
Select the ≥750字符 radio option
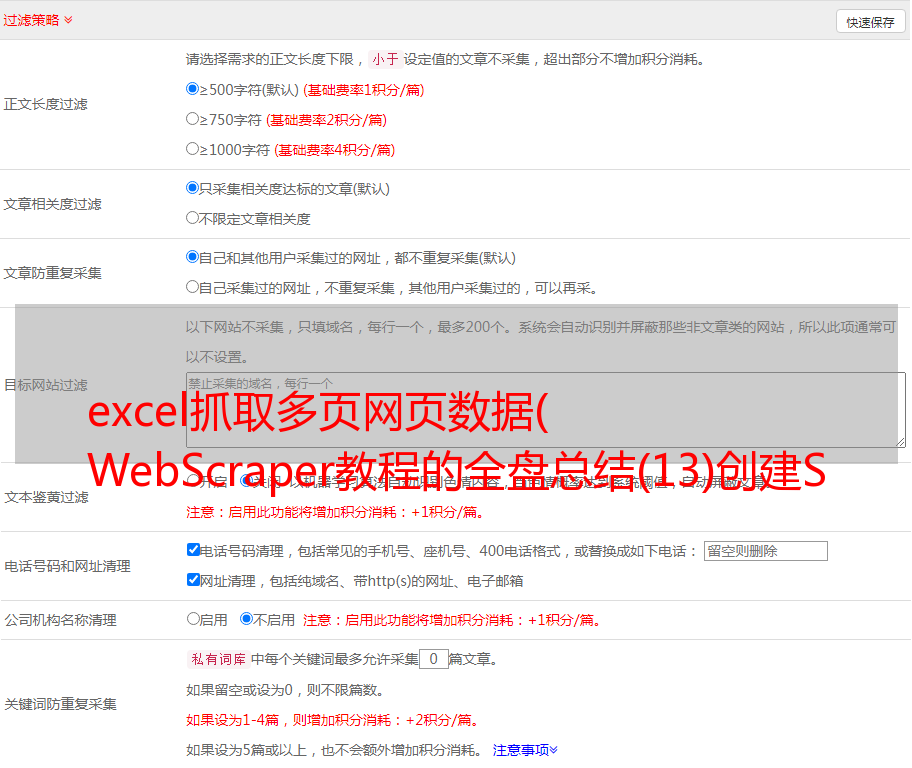192,119
